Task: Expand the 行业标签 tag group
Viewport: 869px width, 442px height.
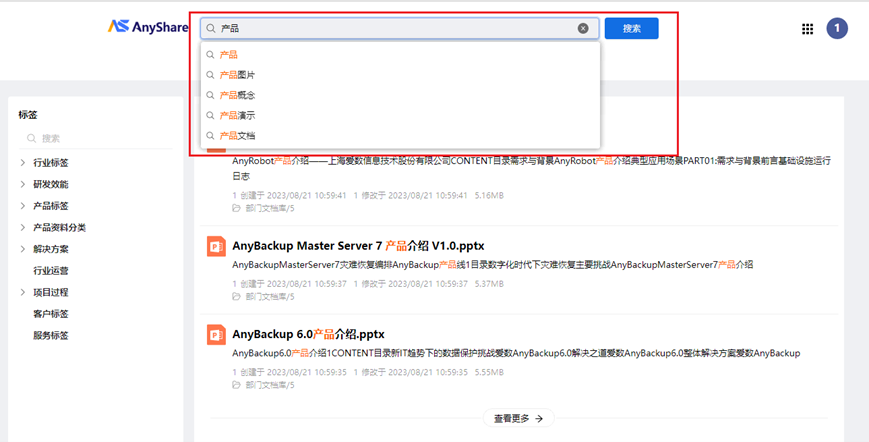Action: [23, 163]
